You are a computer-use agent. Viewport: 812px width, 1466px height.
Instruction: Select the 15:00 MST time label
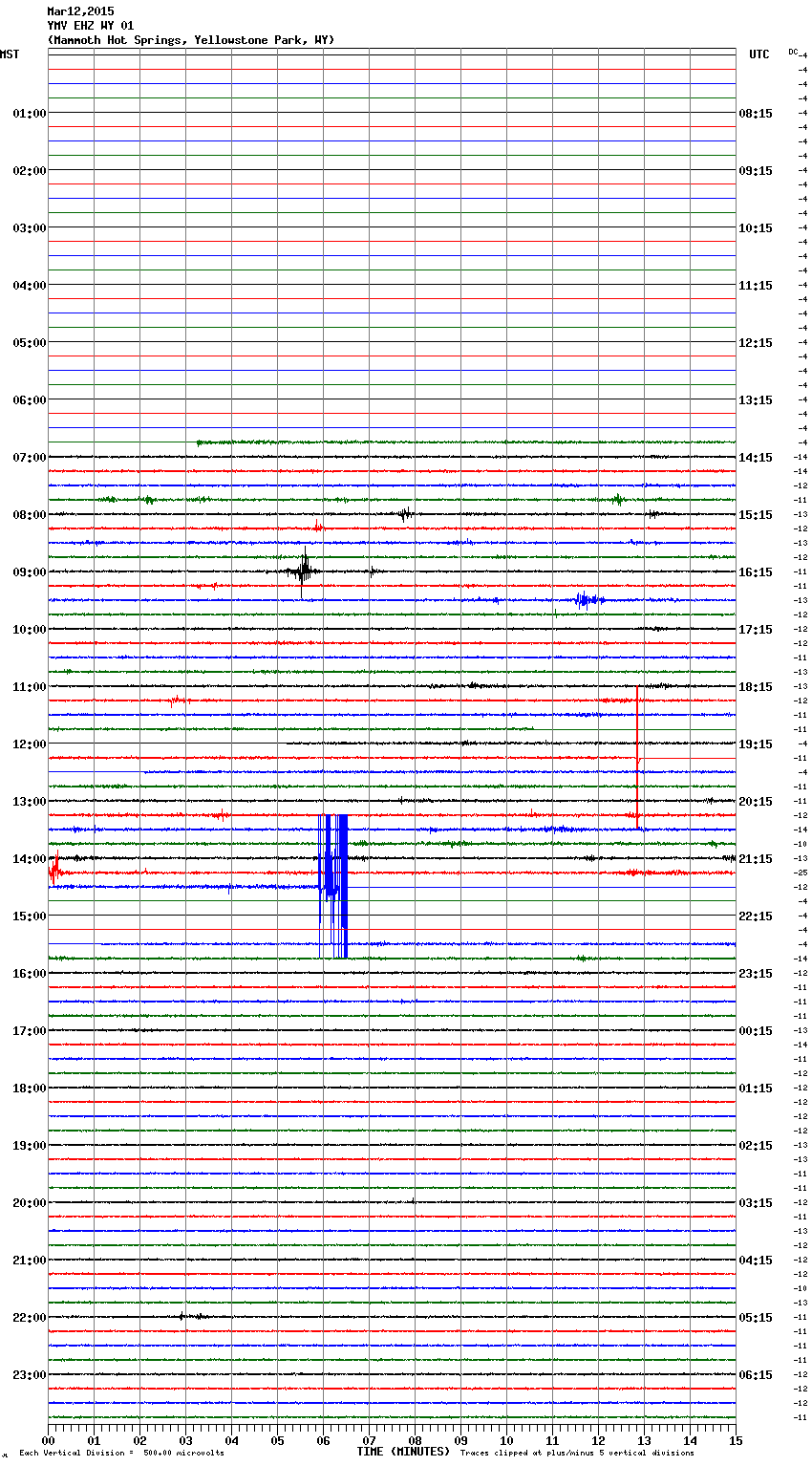(x=30, y=916)
